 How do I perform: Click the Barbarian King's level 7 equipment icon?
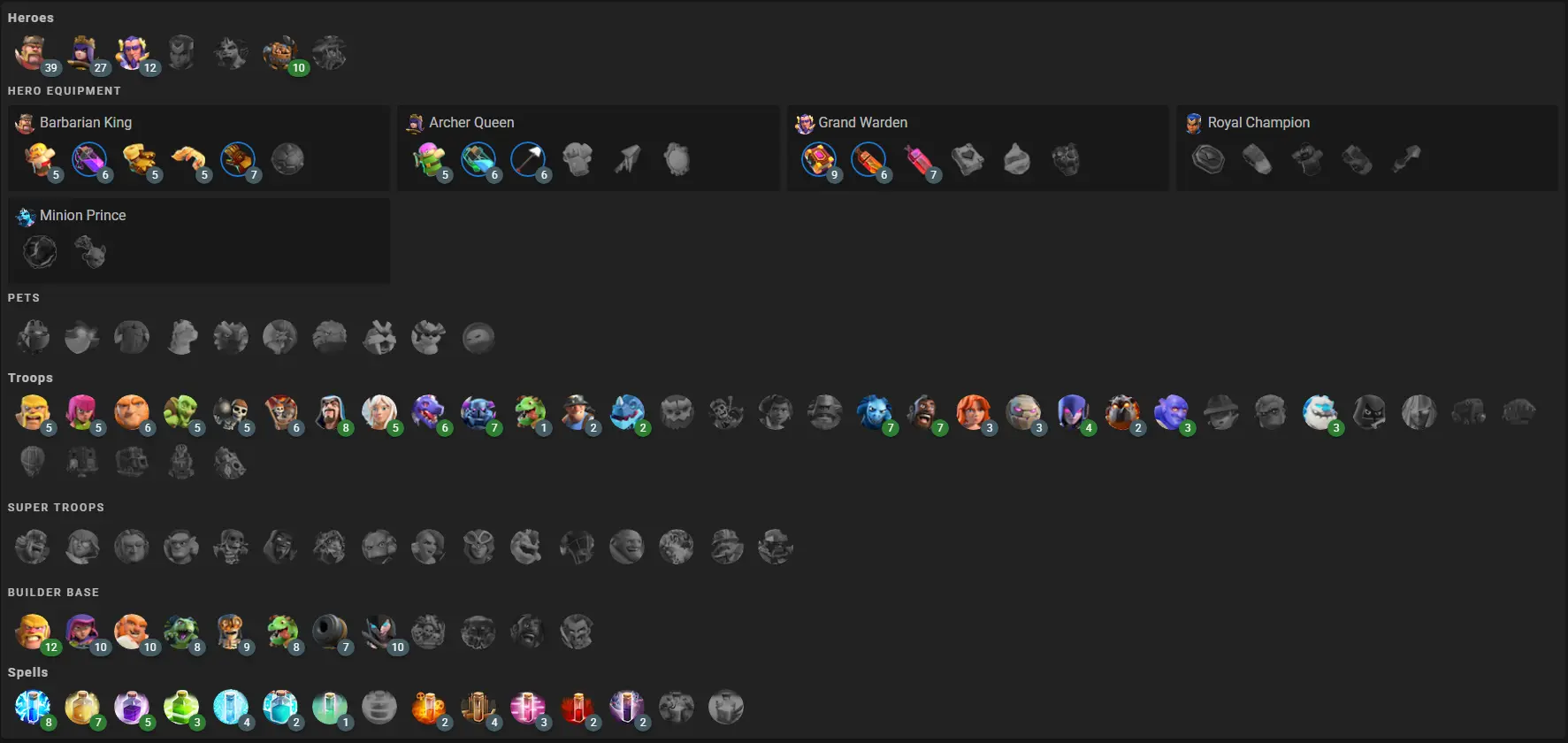tap(238, 160)
